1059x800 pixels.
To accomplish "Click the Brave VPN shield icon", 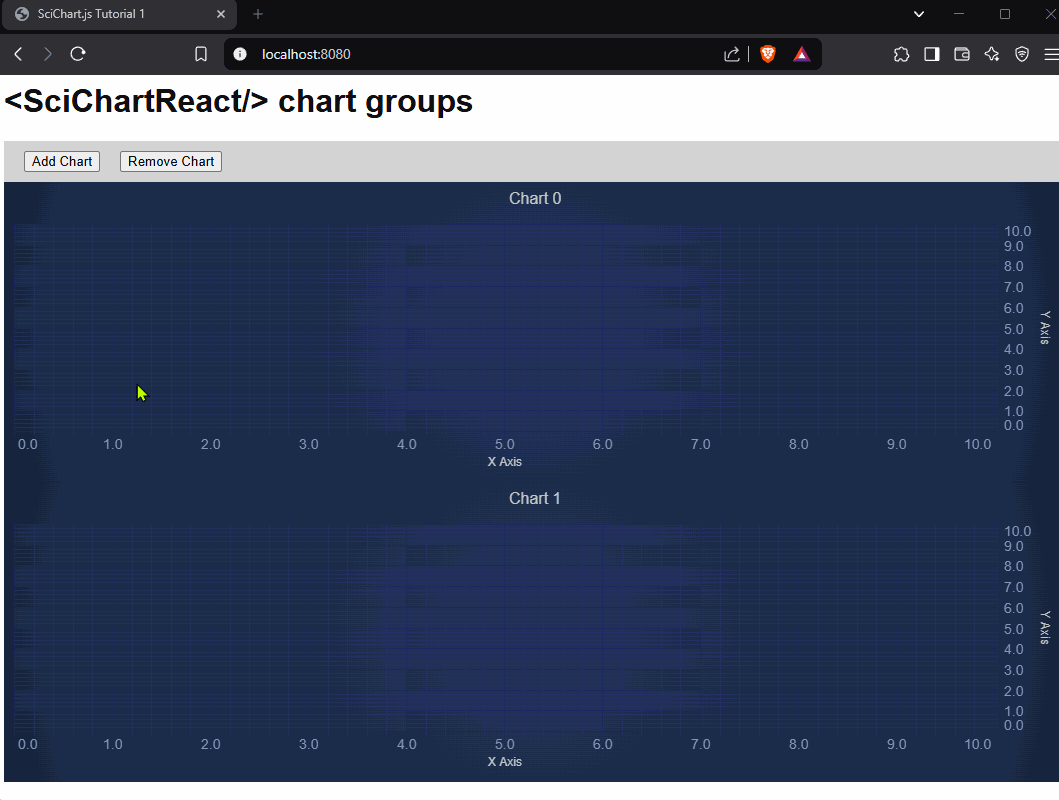I will (1021, 54).
